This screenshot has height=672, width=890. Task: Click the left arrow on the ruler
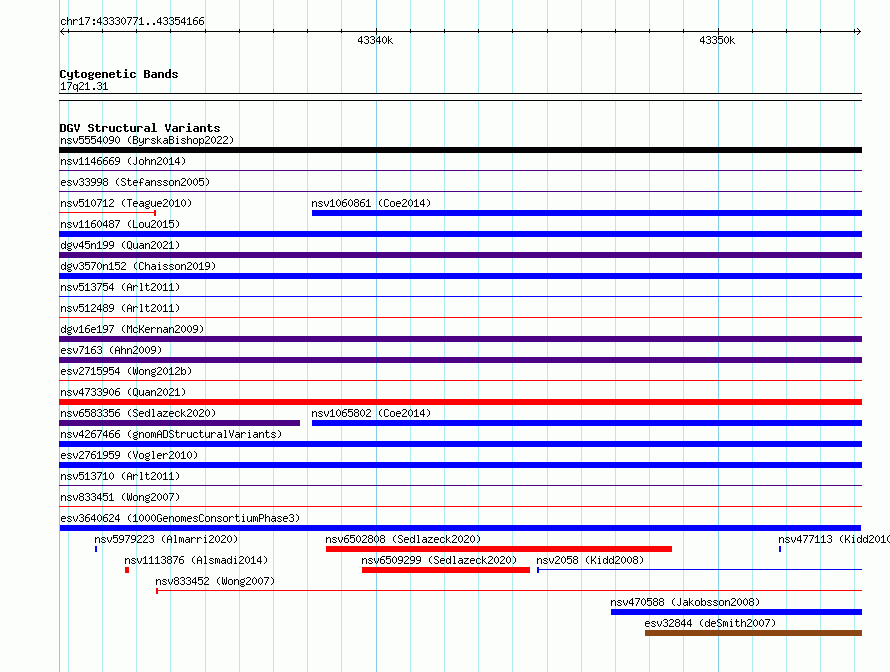63,32
